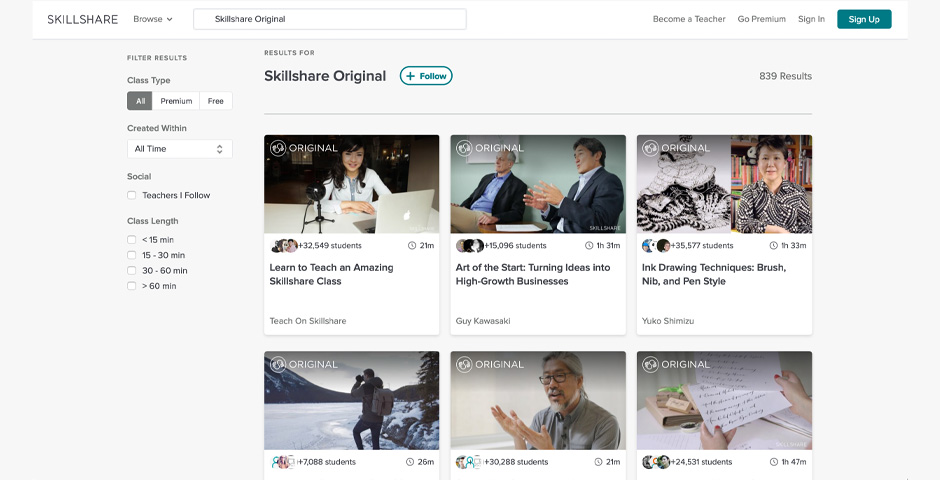Select the Free class type tab
This screenshot has height=480, width=940.
pyautogui.click(x=216, y=101)
